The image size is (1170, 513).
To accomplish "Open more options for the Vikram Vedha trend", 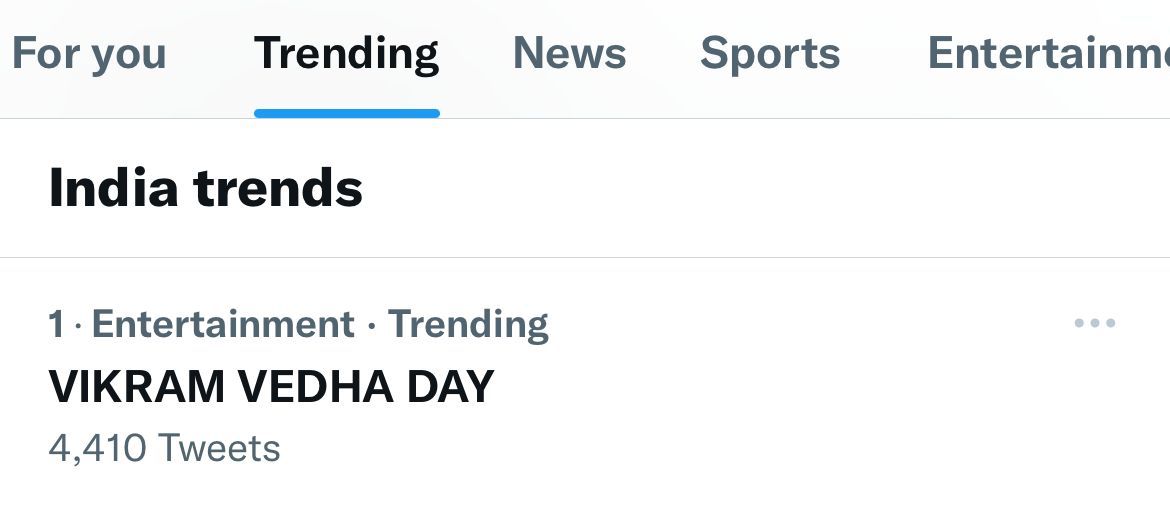I will point(1094,324).
